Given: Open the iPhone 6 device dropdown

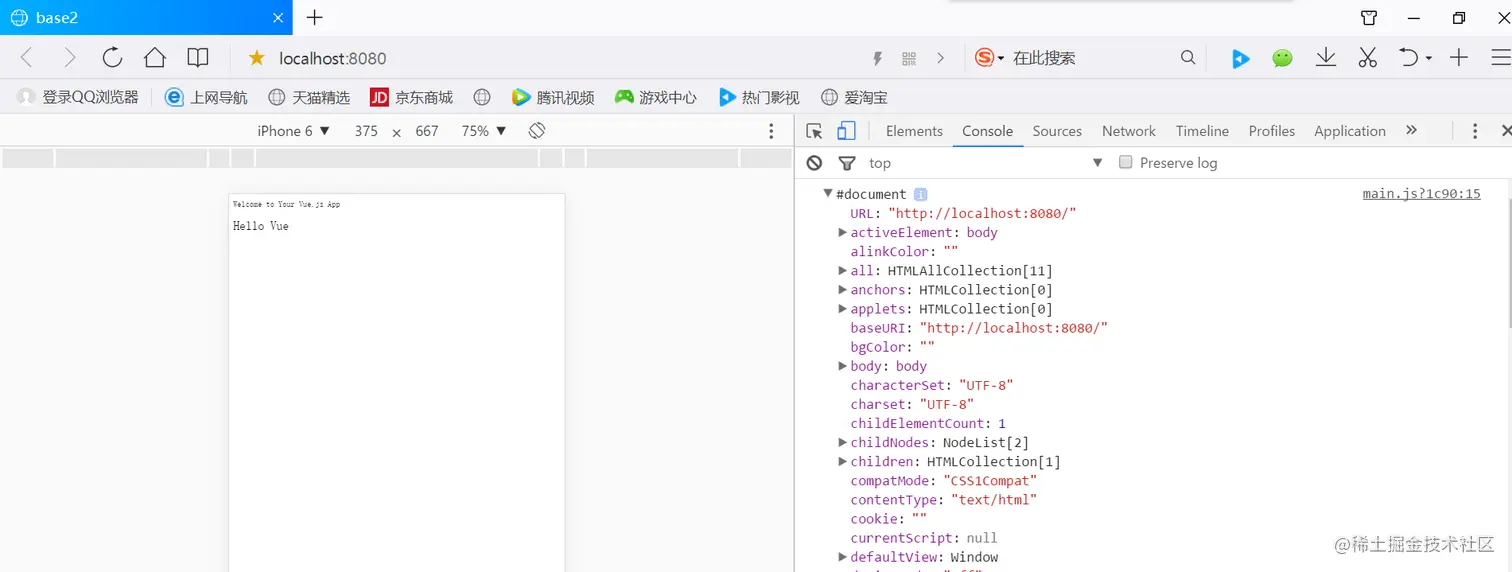Looking at the screenshot, I should coord(293,131).
